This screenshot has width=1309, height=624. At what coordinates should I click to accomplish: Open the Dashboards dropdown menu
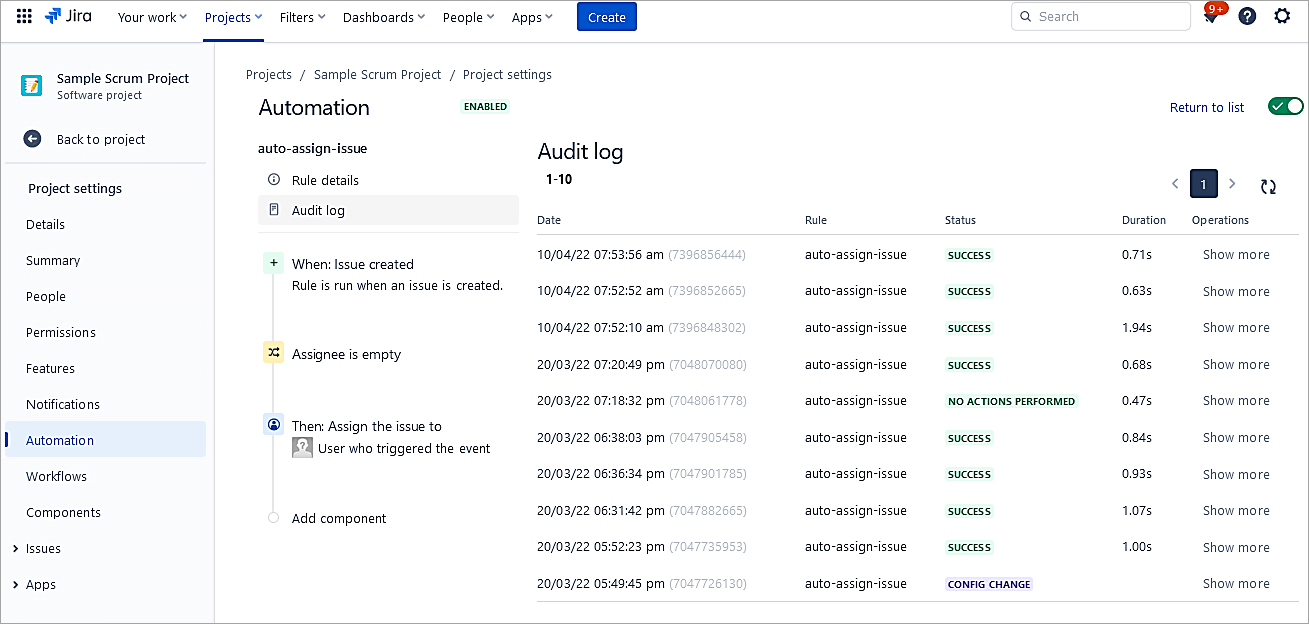point(383,17)
